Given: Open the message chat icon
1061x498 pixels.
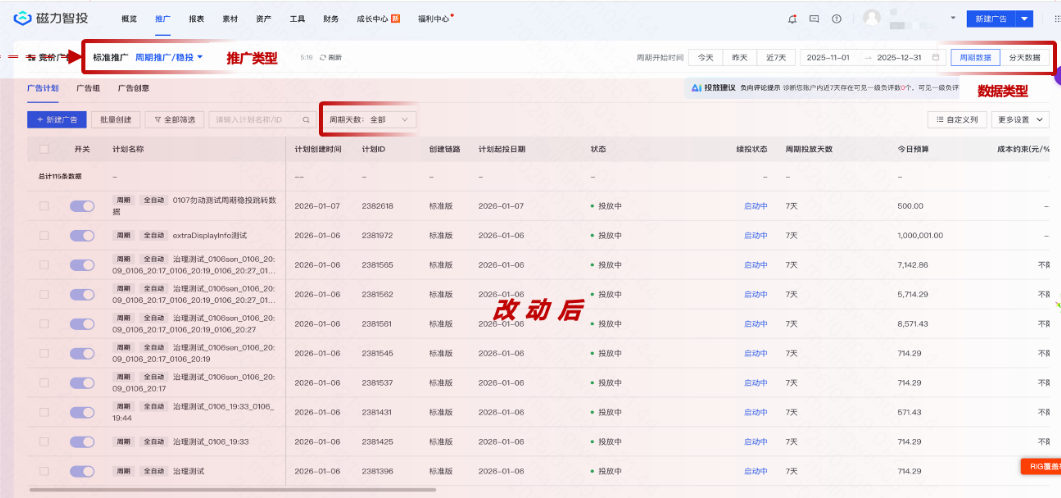Looking at the screenshot, I should click(x=814, y=19).
